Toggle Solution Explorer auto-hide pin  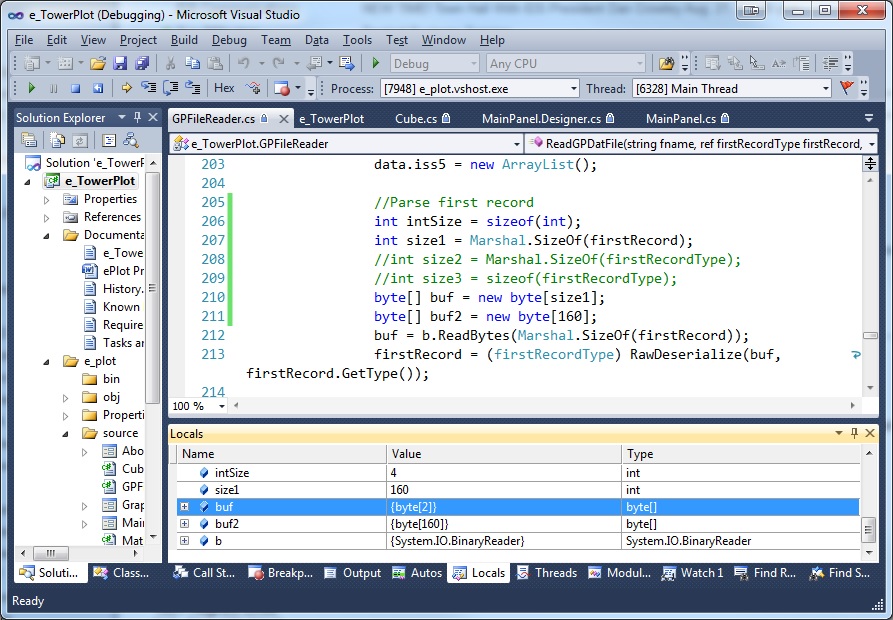pos(137,117)
